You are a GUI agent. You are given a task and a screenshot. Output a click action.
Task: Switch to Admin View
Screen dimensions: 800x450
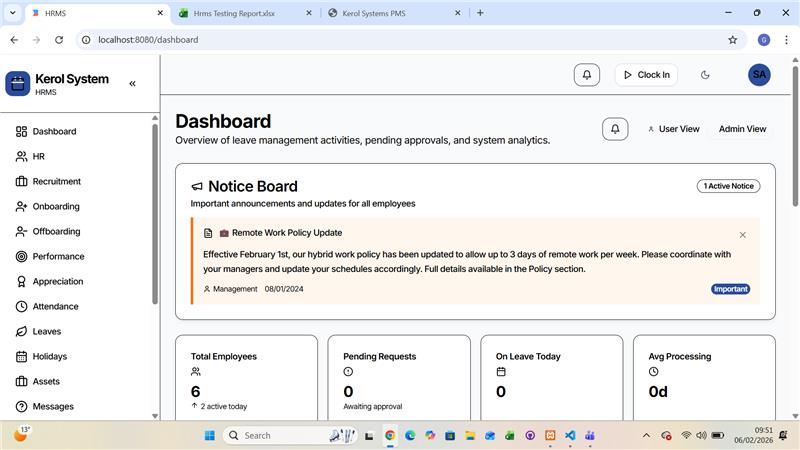[742, 129]
